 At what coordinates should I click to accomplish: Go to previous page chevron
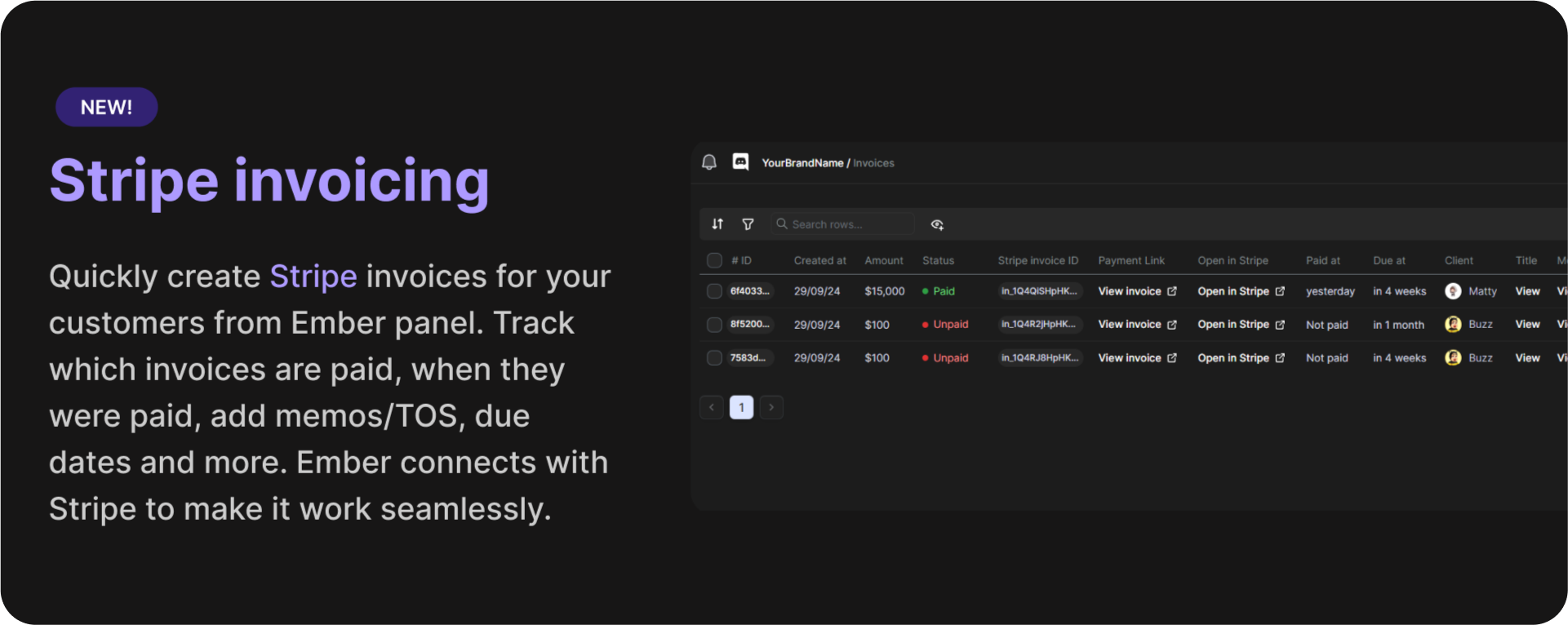click(712, 407)
